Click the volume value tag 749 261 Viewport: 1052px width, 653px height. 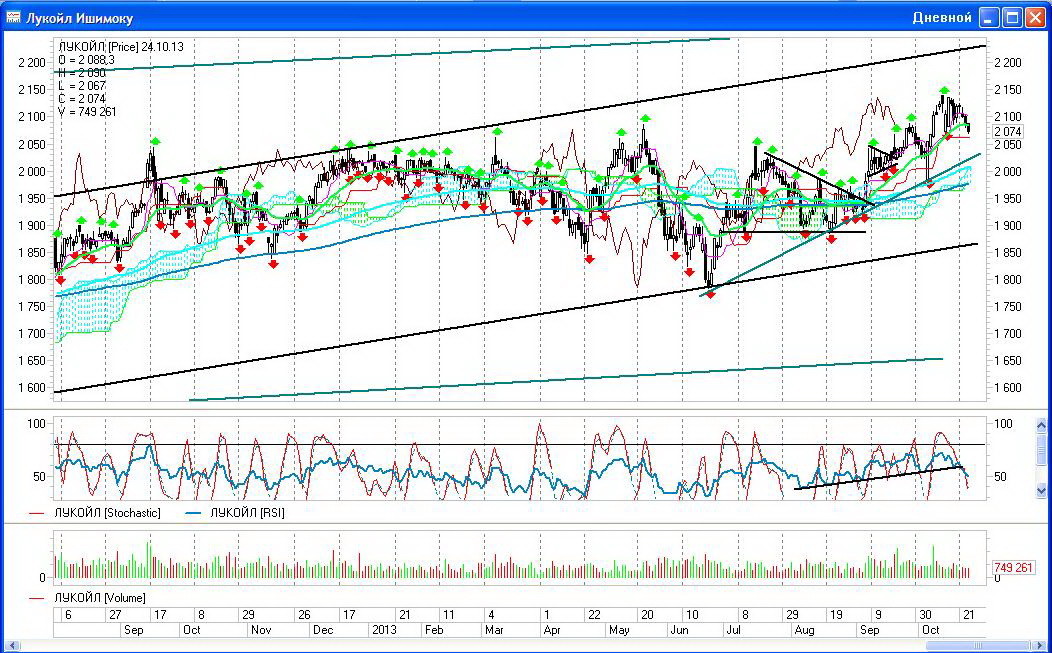(1012, 568)
